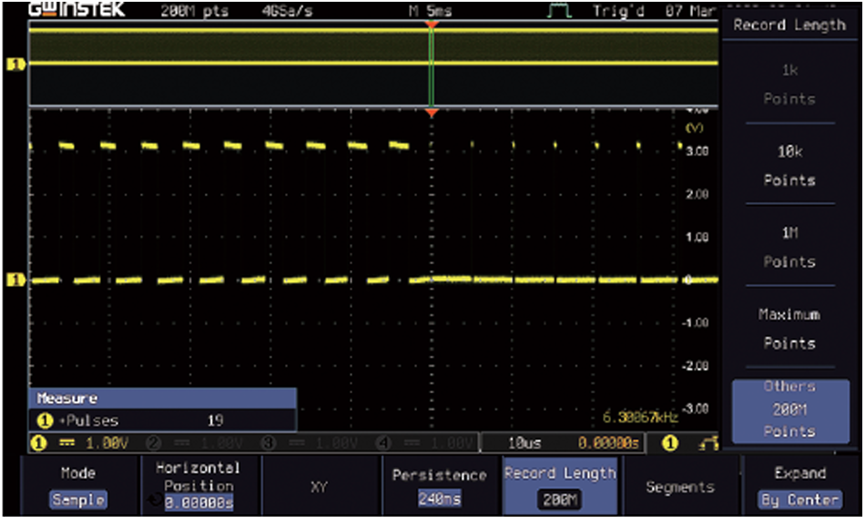Click channel 1 ground marker on main waveform
The height and width of the screenshot is (517, 865).
[x=15, y=280]
